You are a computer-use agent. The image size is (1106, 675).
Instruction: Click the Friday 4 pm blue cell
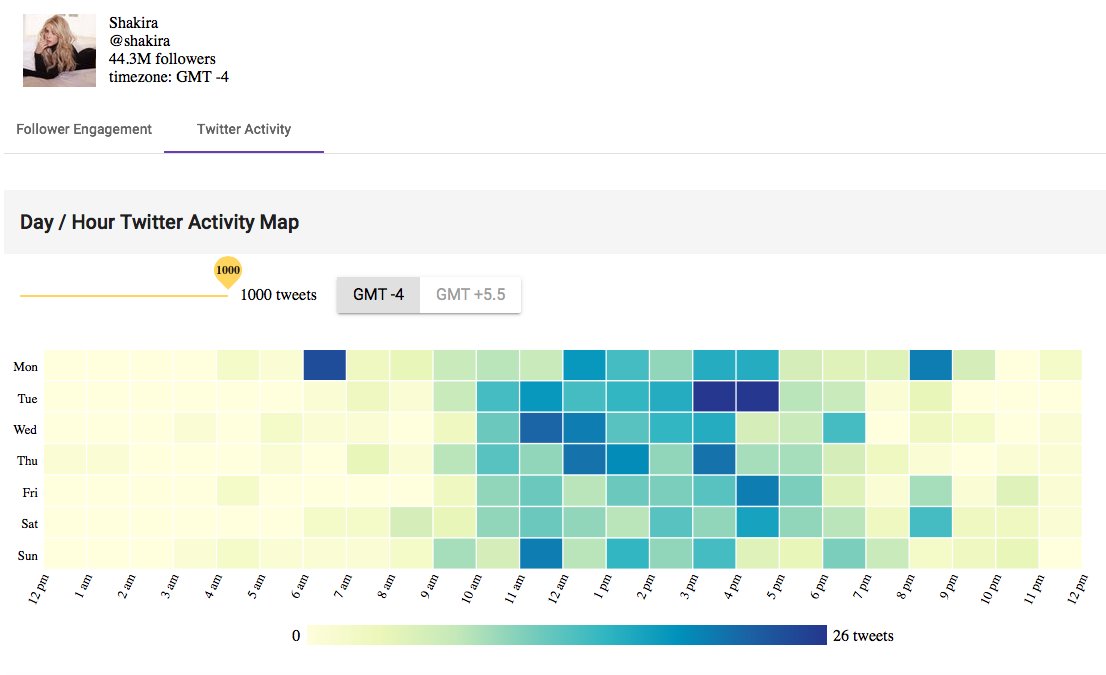coord(757,490)
